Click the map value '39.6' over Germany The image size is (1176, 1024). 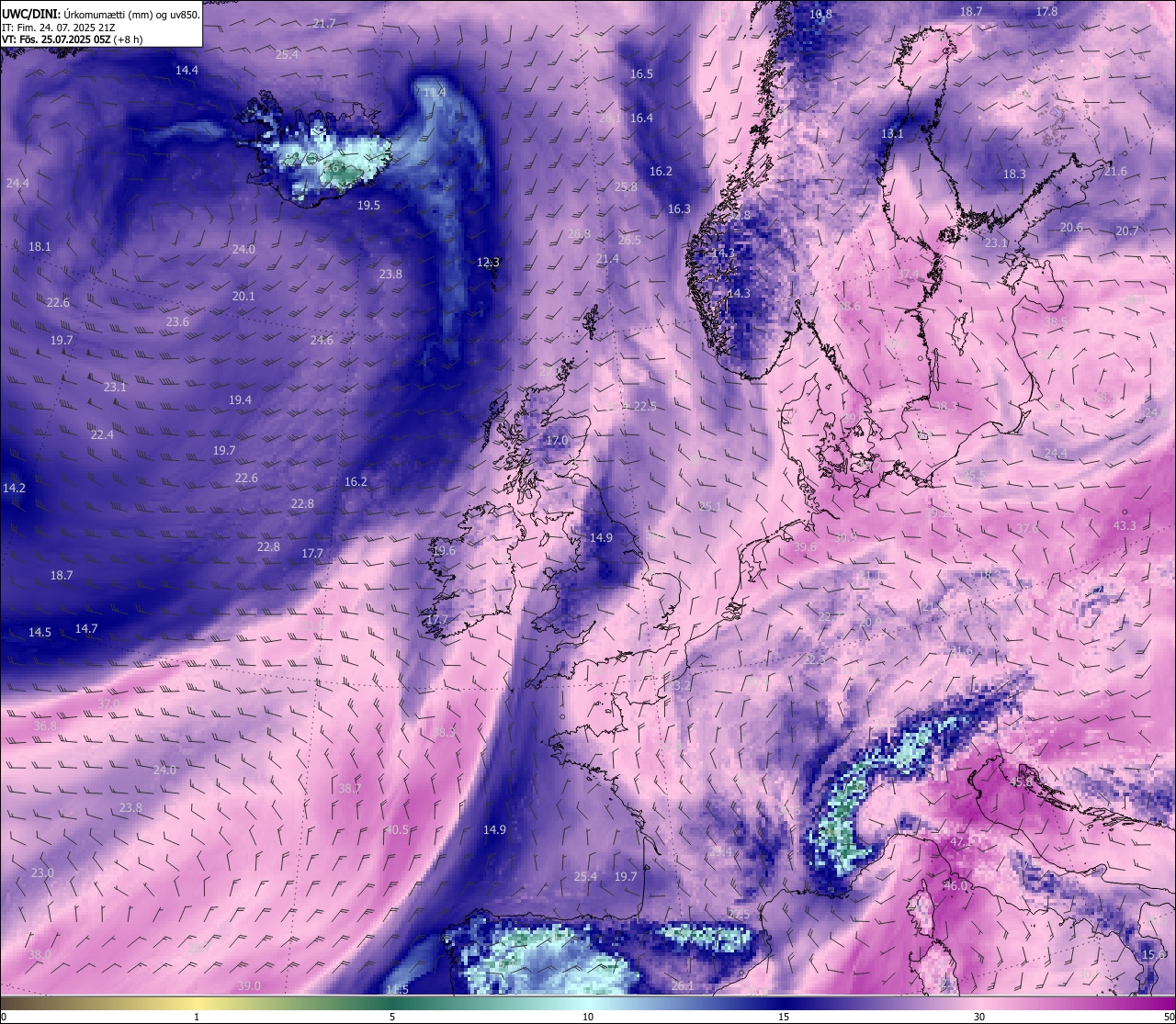(805, 547)
